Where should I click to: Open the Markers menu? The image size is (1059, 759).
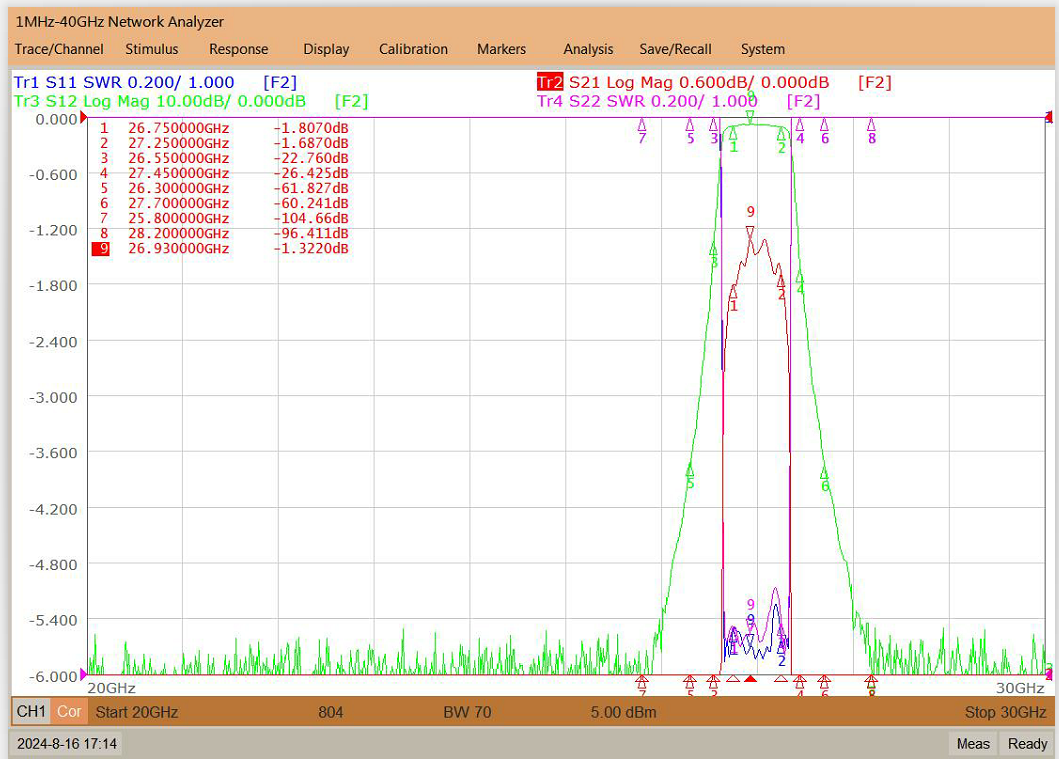[x=501, y=49]
